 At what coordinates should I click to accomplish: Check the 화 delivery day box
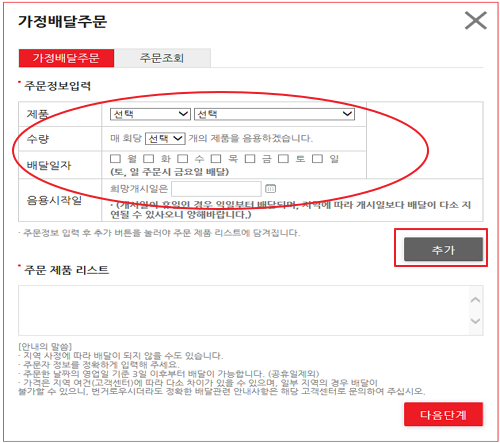[x=149, y=159]
